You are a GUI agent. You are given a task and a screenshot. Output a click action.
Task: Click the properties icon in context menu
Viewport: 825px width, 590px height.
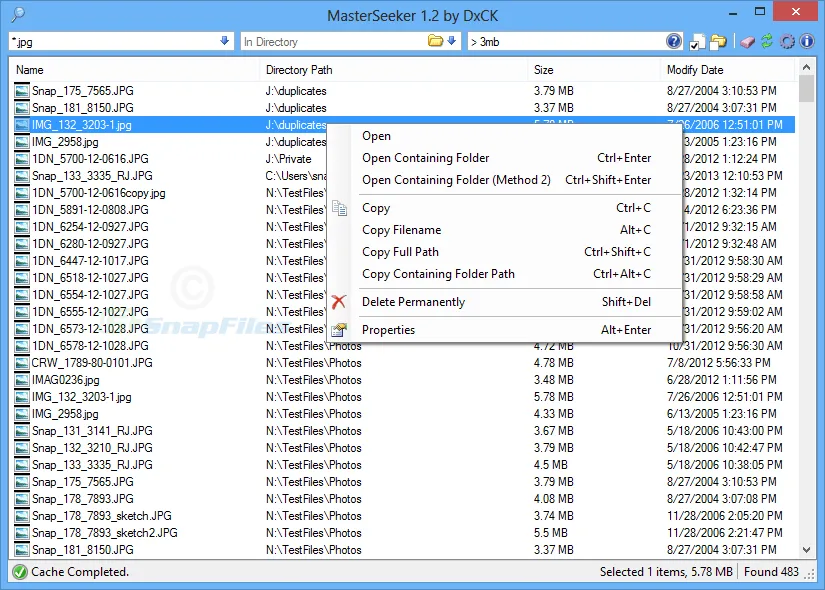(x=339, y=330)
